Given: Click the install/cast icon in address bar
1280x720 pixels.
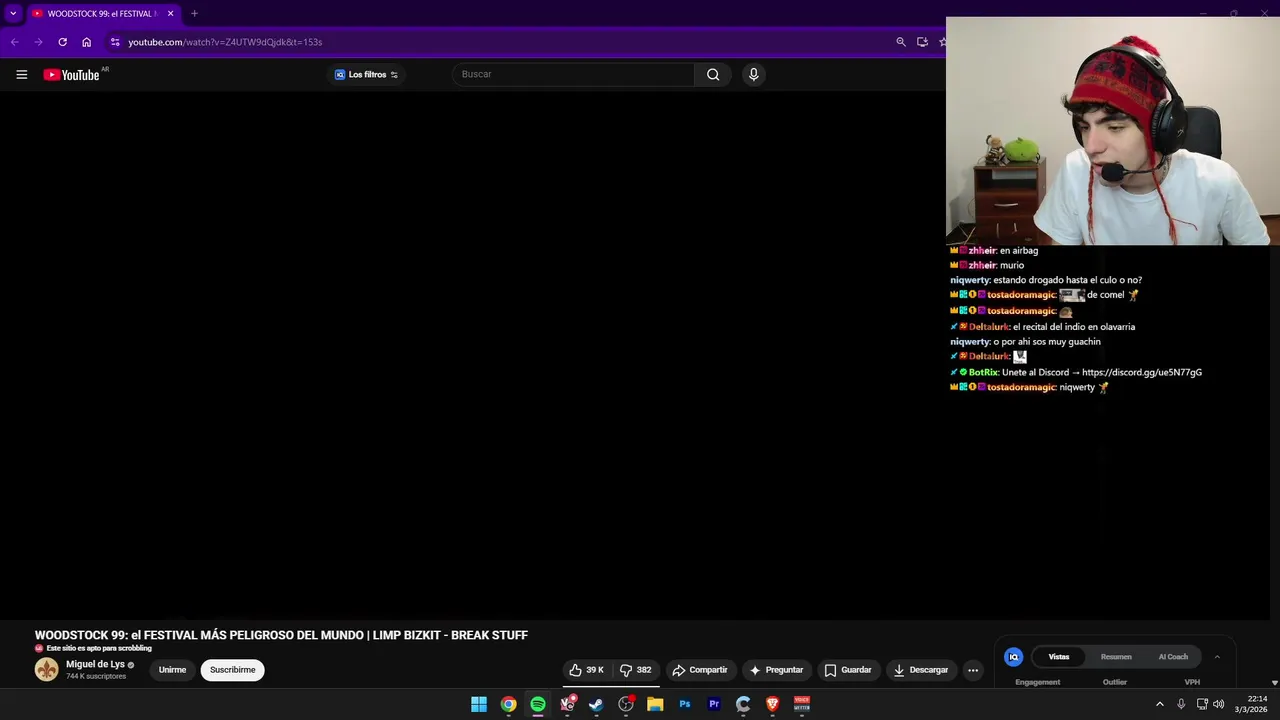Looking at the screenshot, I should 922,42.
